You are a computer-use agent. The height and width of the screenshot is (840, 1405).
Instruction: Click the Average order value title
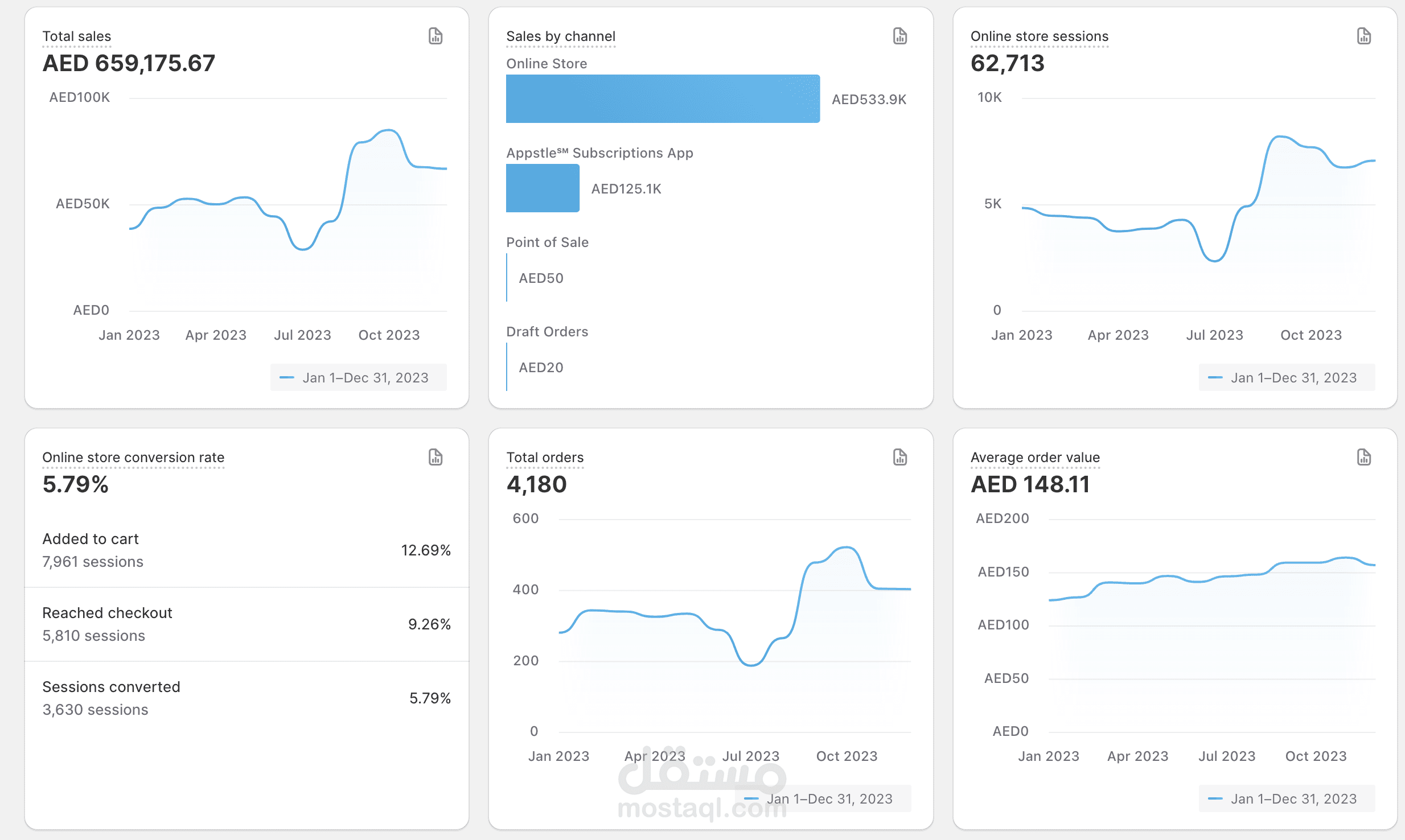1035,458
